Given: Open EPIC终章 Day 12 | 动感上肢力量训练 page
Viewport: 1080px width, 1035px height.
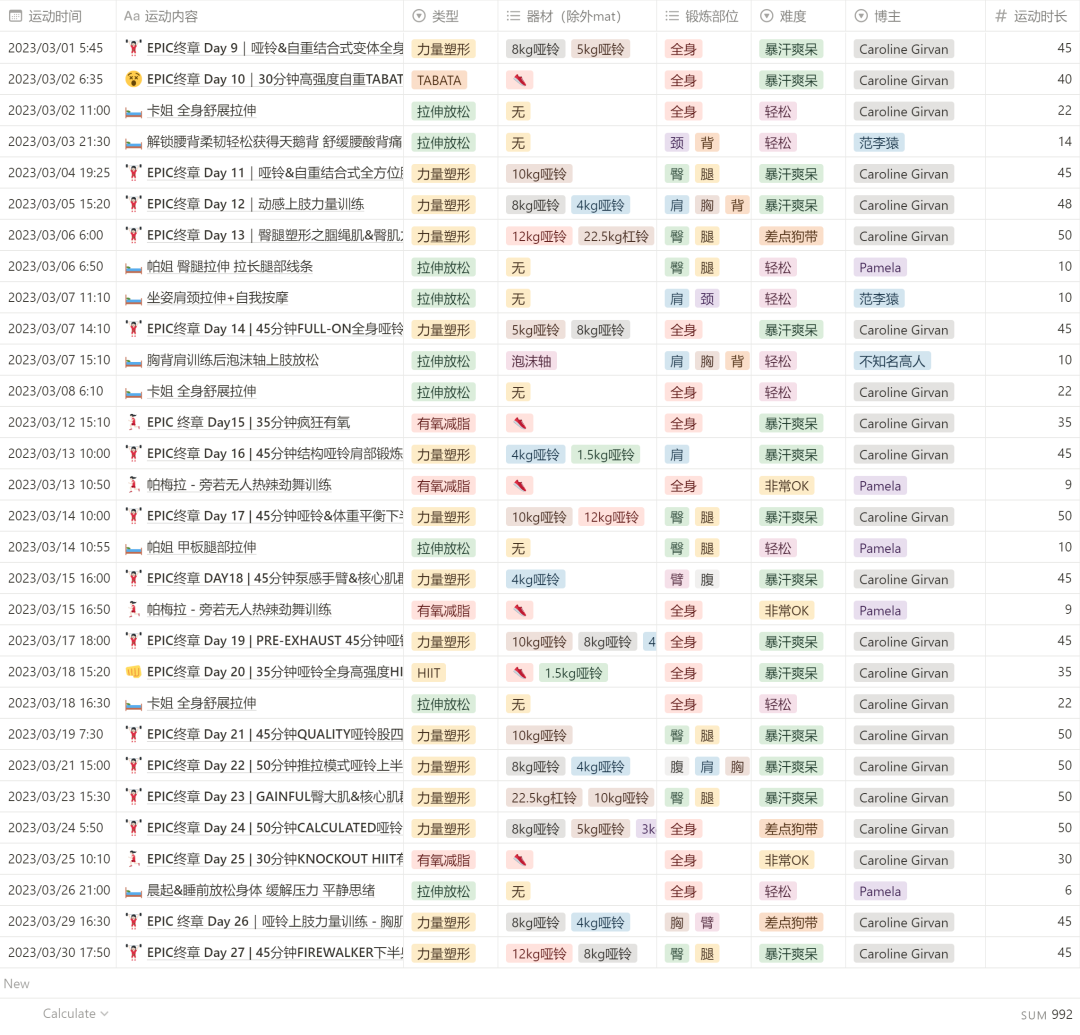Looking at the screenshot, I should click(256, 204).
